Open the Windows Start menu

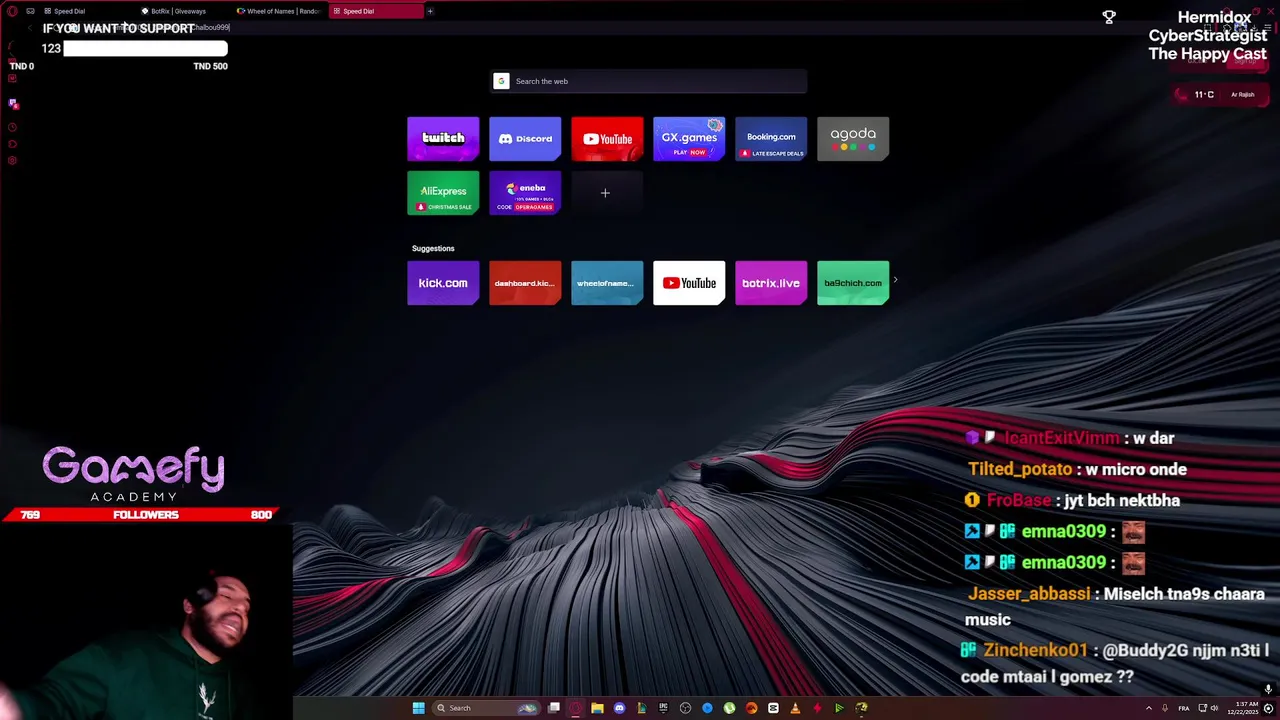(419, 708)
